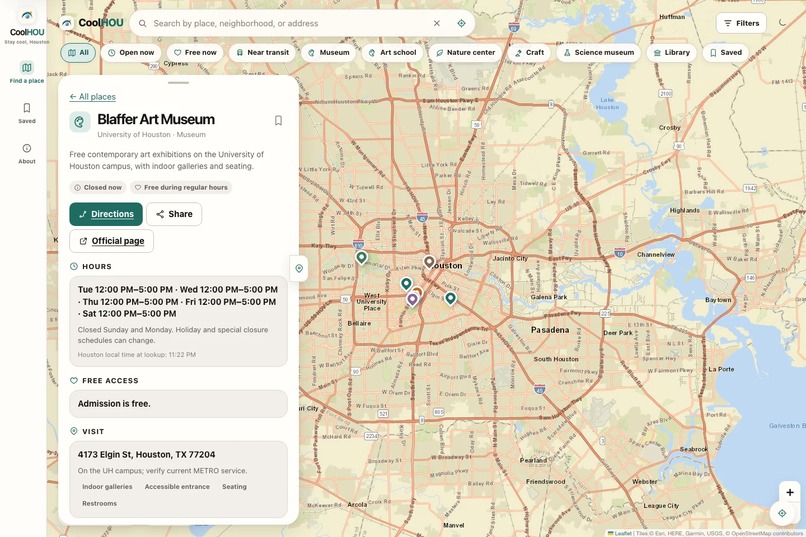
Task: Click the Blaffer Art Museum category icon
Action: 80,122
